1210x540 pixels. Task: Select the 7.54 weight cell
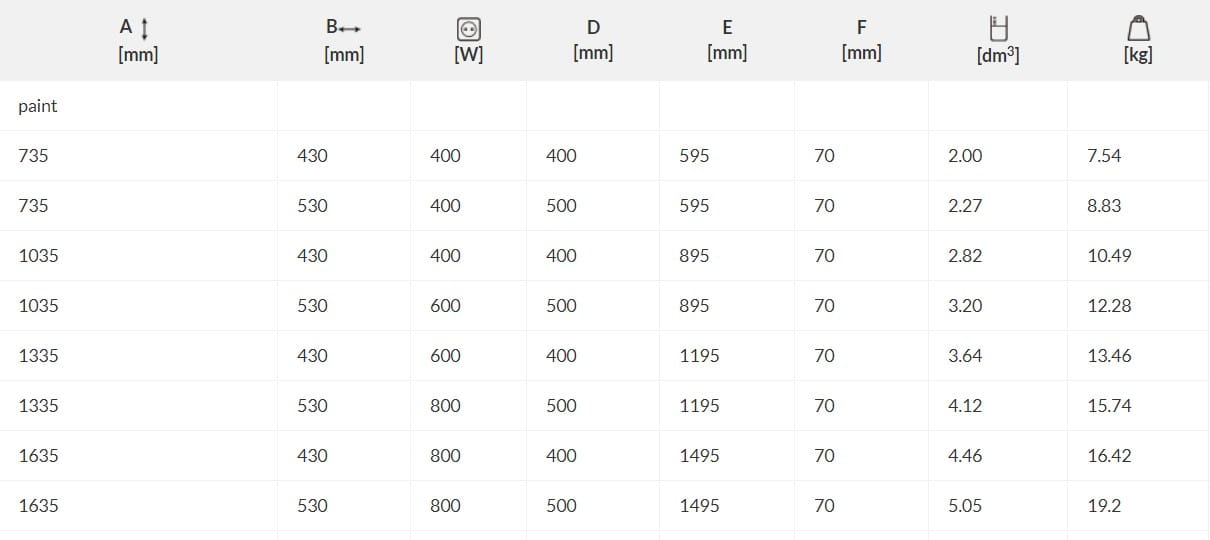[x=1104, y=156]
